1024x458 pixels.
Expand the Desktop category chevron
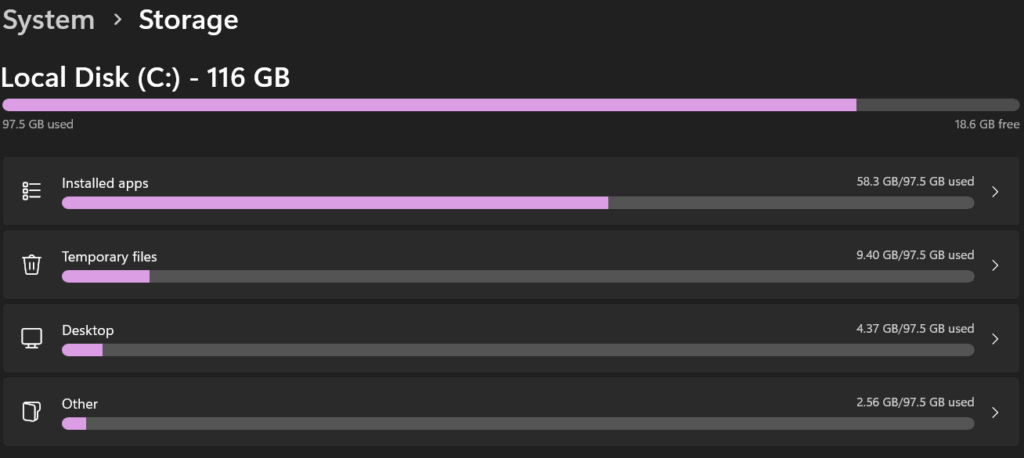[x=995, y=338]
